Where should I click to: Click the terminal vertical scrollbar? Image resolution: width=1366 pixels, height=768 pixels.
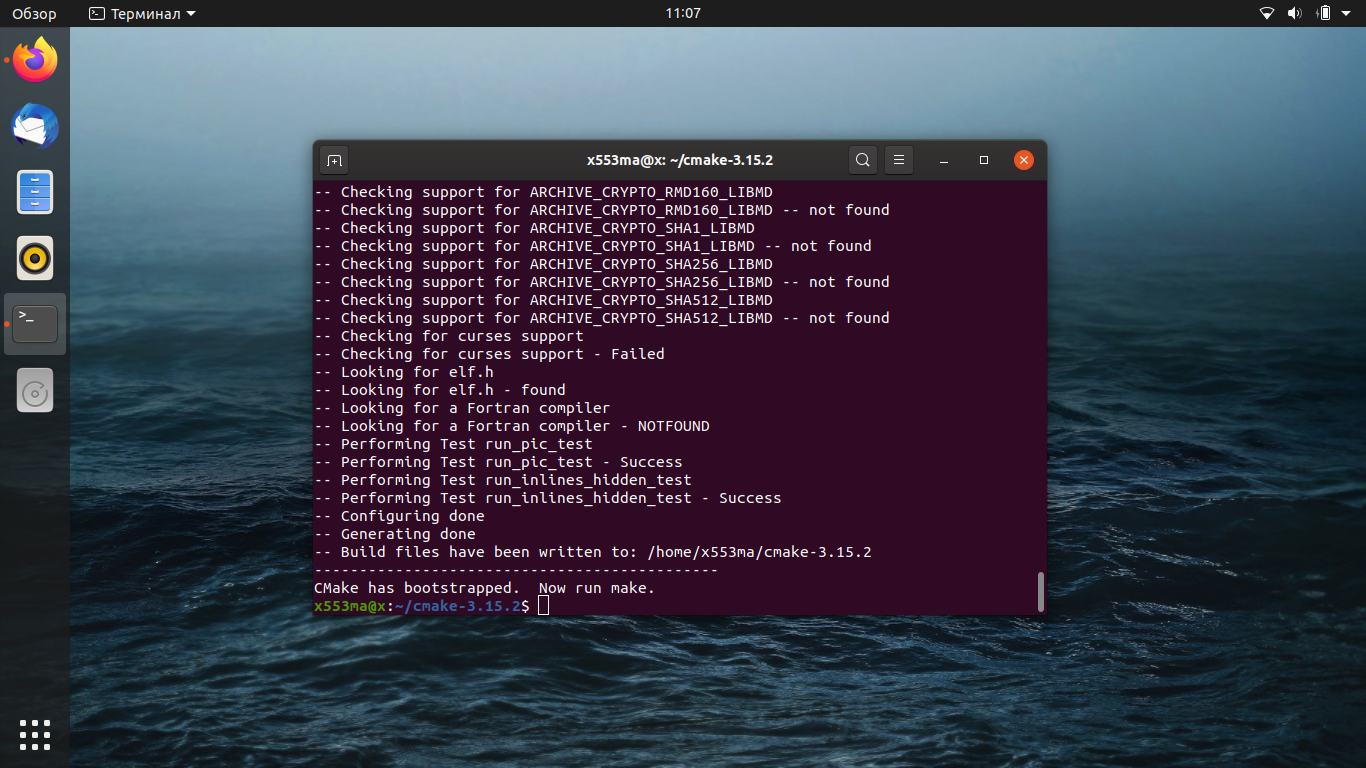[1041, 591]
